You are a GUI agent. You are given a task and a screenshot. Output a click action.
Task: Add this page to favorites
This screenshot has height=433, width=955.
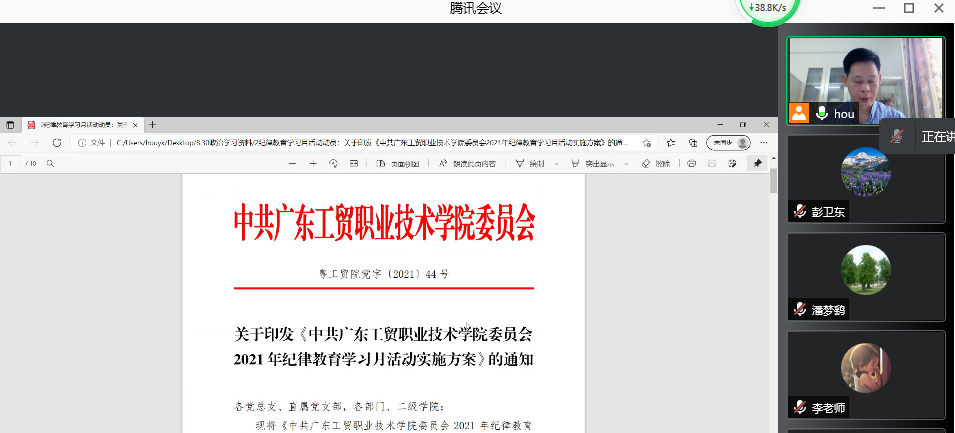click(x=647, y=143)
